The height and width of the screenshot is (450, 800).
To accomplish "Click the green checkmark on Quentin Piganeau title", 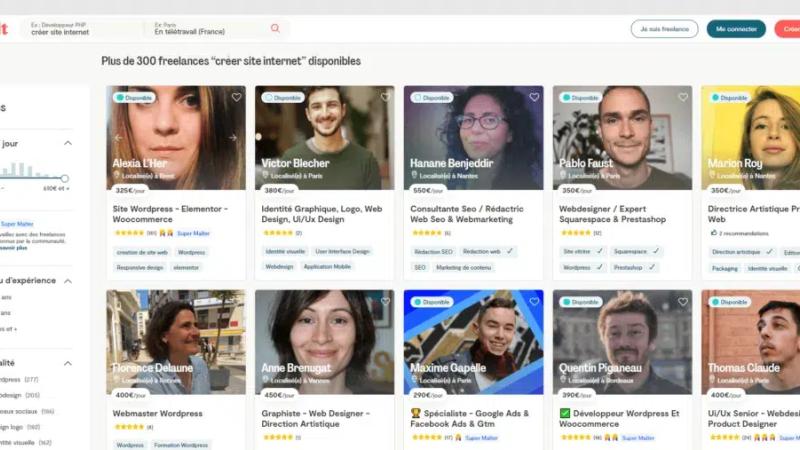I will click(564, 413).
